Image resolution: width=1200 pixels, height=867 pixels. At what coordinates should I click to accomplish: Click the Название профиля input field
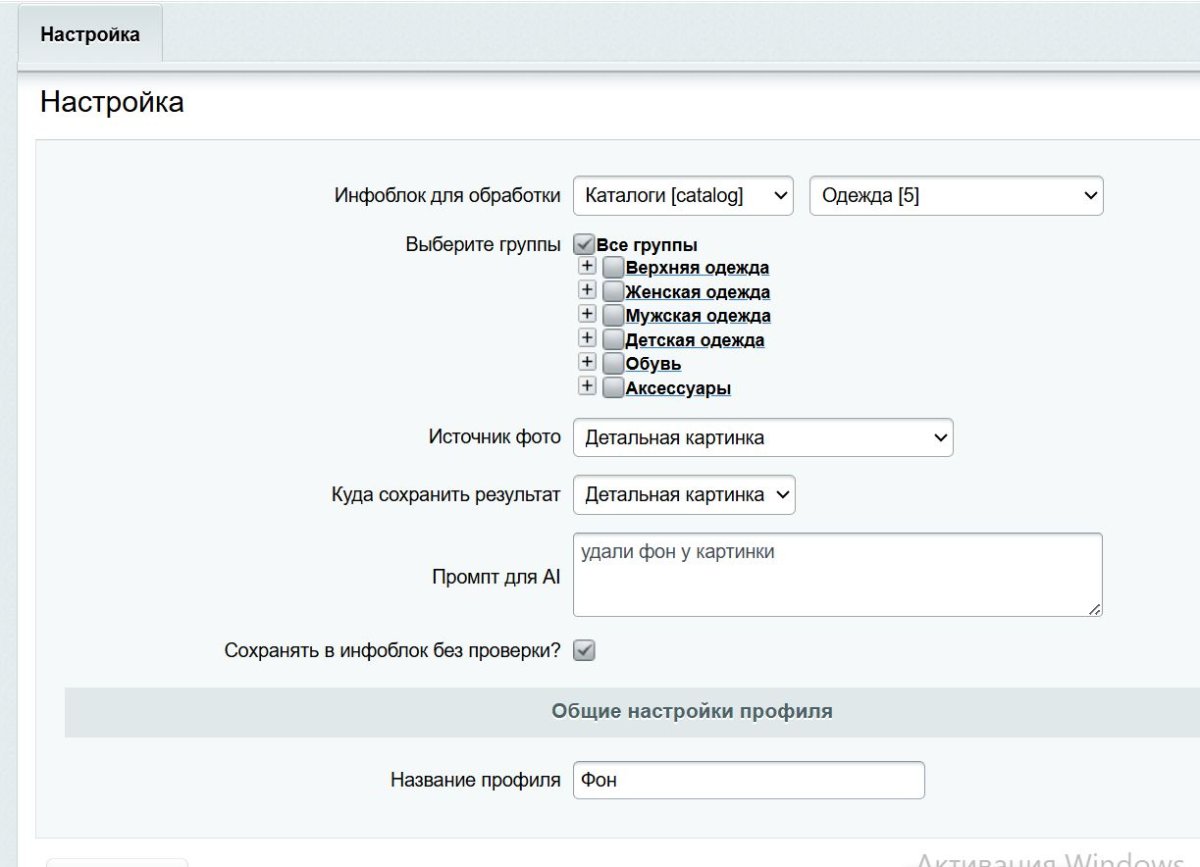748,780
